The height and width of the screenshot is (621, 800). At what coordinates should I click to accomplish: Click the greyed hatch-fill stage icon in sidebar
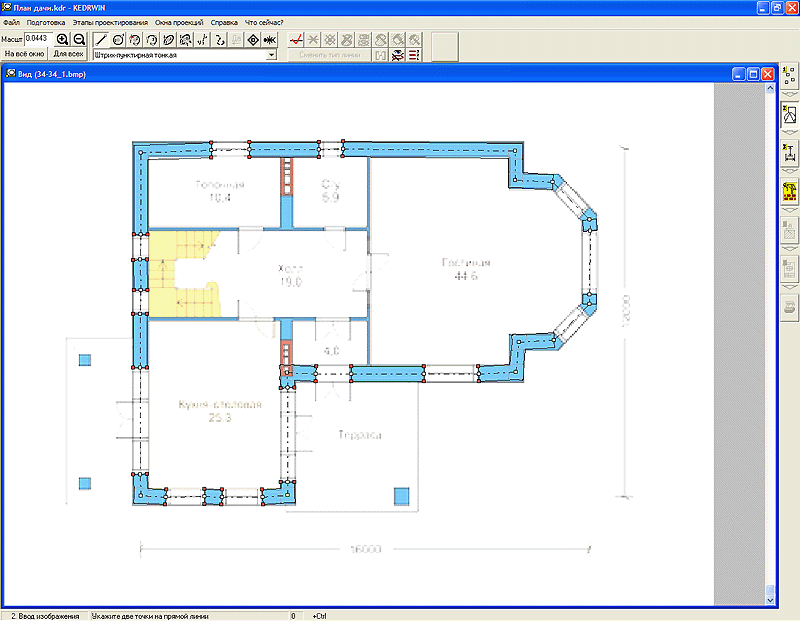click(789, 230)
